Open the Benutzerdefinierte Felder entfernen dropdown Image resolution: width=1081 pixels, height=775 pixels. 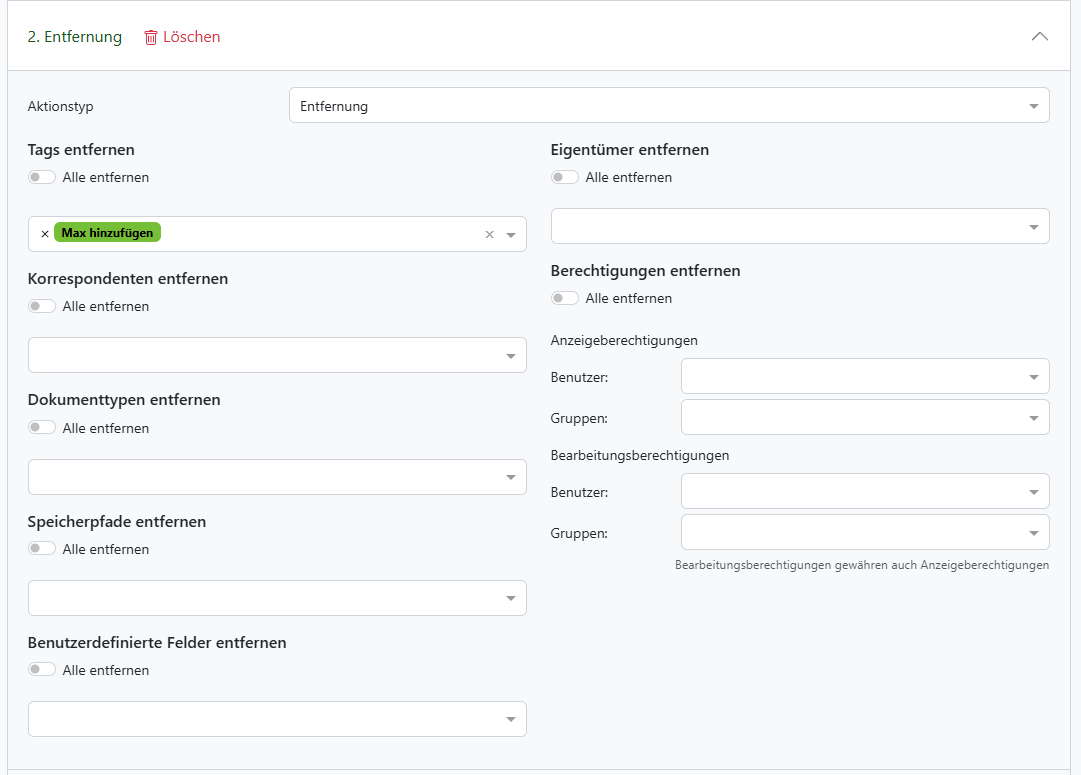click(x=277, y=719)
